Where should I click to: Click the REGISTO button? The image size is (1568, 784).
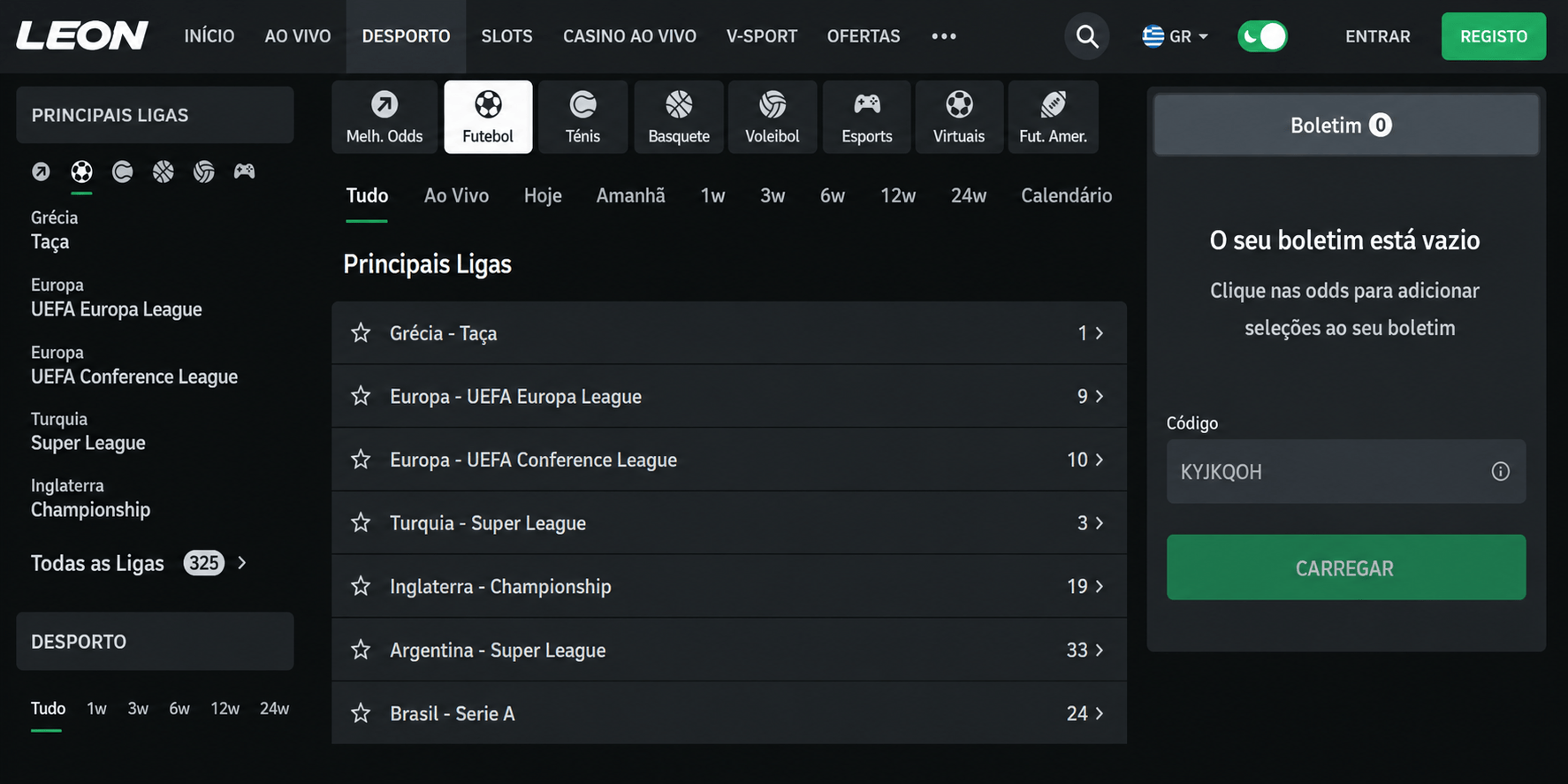(x=1494, y=36)
